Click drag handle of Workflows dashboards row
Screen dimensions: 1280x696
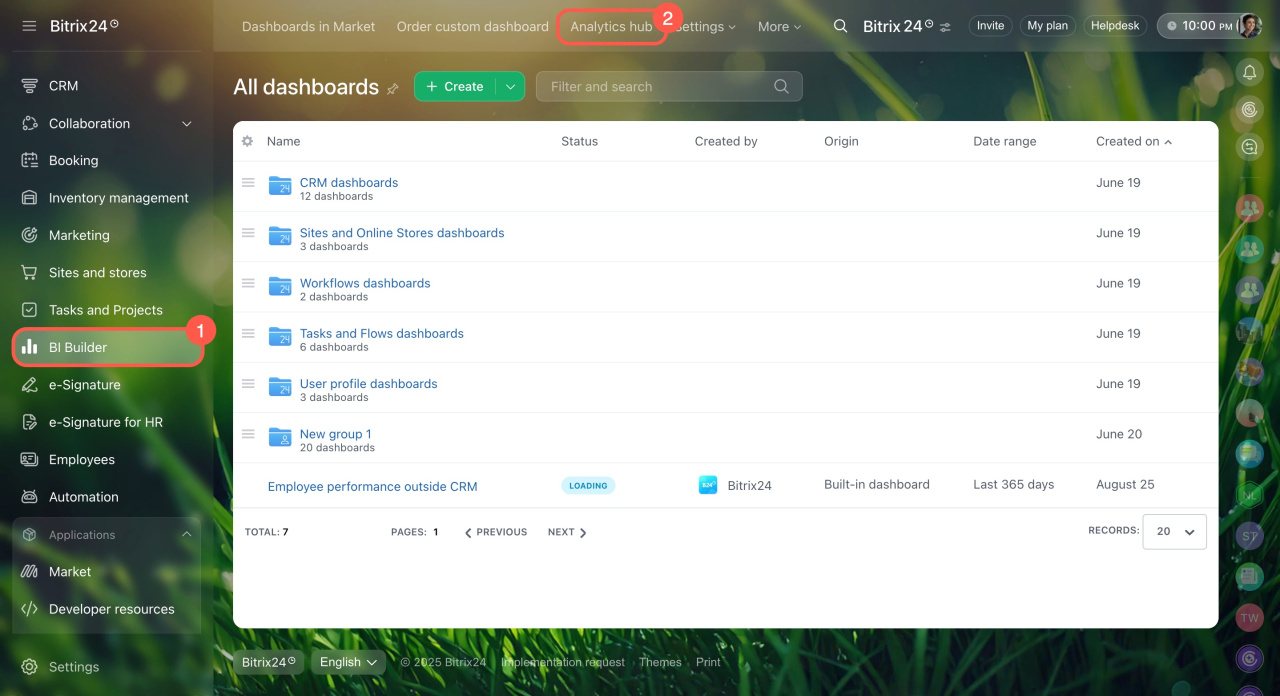tap(248, 283)
